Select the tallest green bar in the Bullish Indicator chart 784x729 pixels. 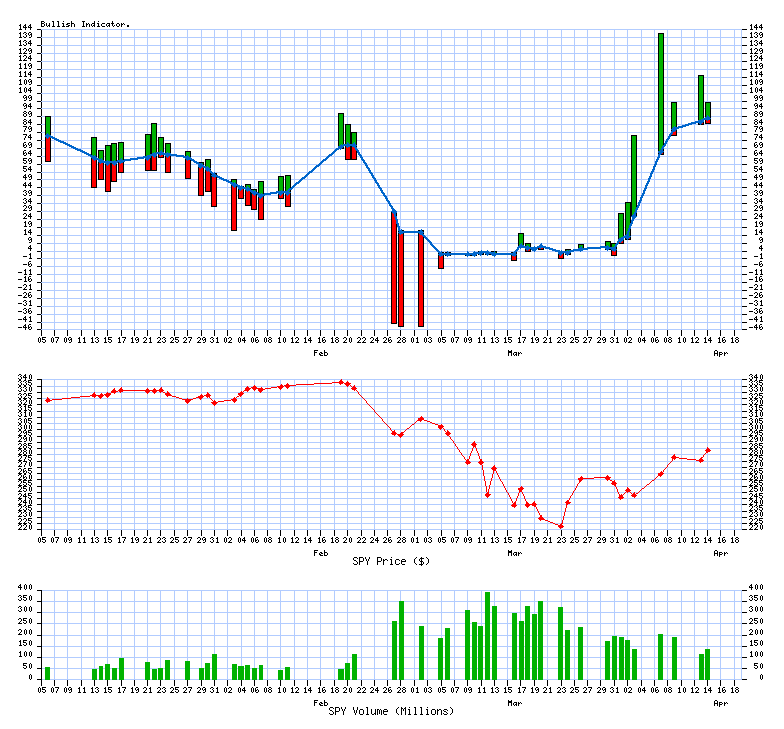click(x=661, y=90)
